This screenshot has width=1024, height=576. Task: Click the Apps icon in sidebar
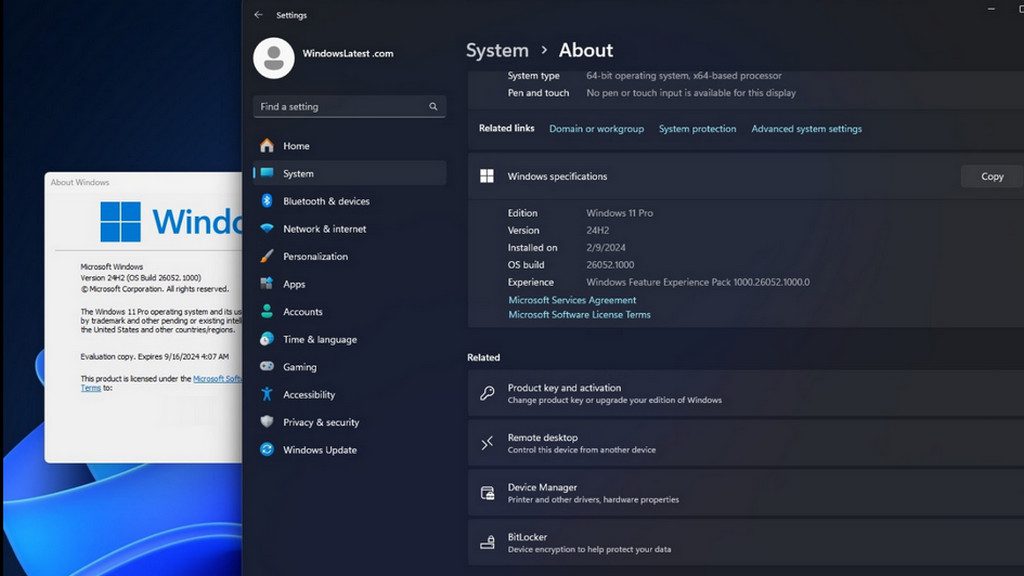coord(266,283)
